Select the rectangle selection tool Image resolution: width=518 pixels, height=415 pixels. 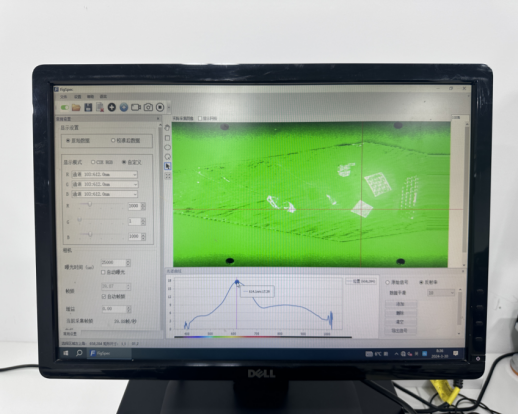tap(167, 138)
